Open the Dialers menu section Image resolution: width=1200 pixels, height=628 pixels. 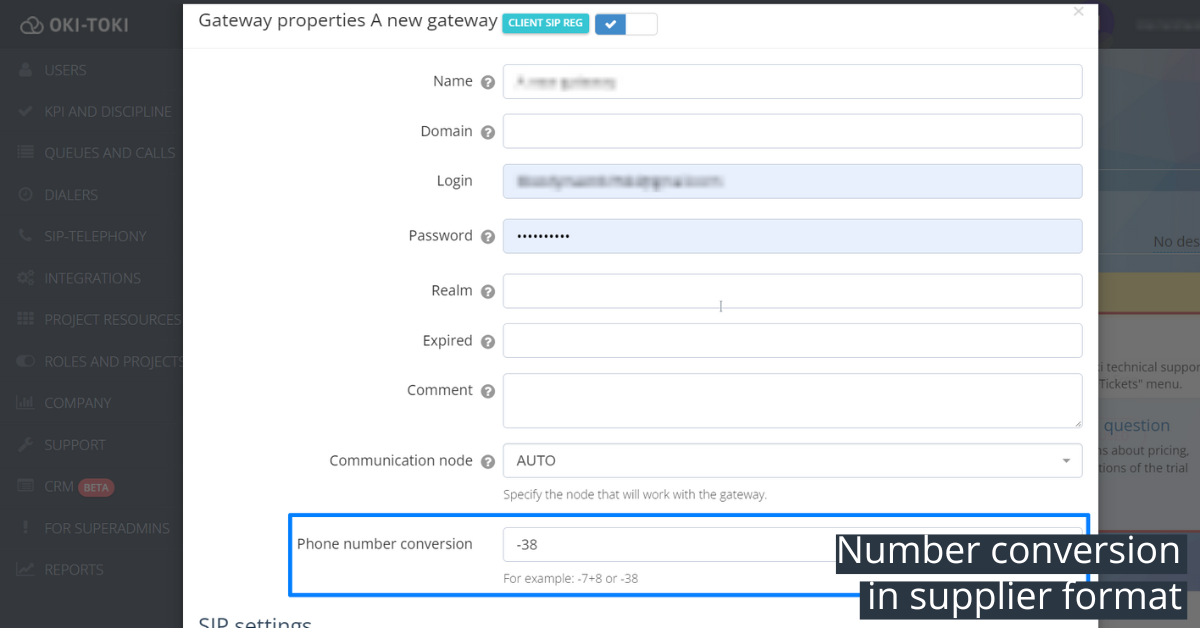pos(71,195)
